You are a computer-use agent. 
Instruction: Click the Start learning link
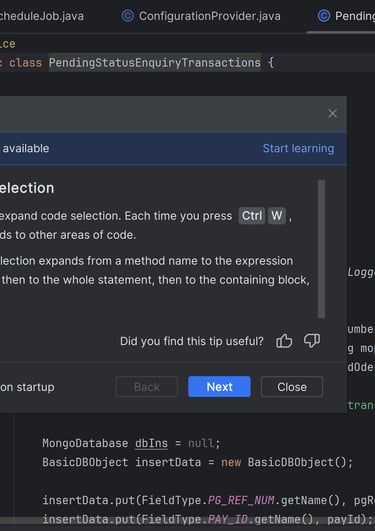pyautogui.click(x=298, y=148)
